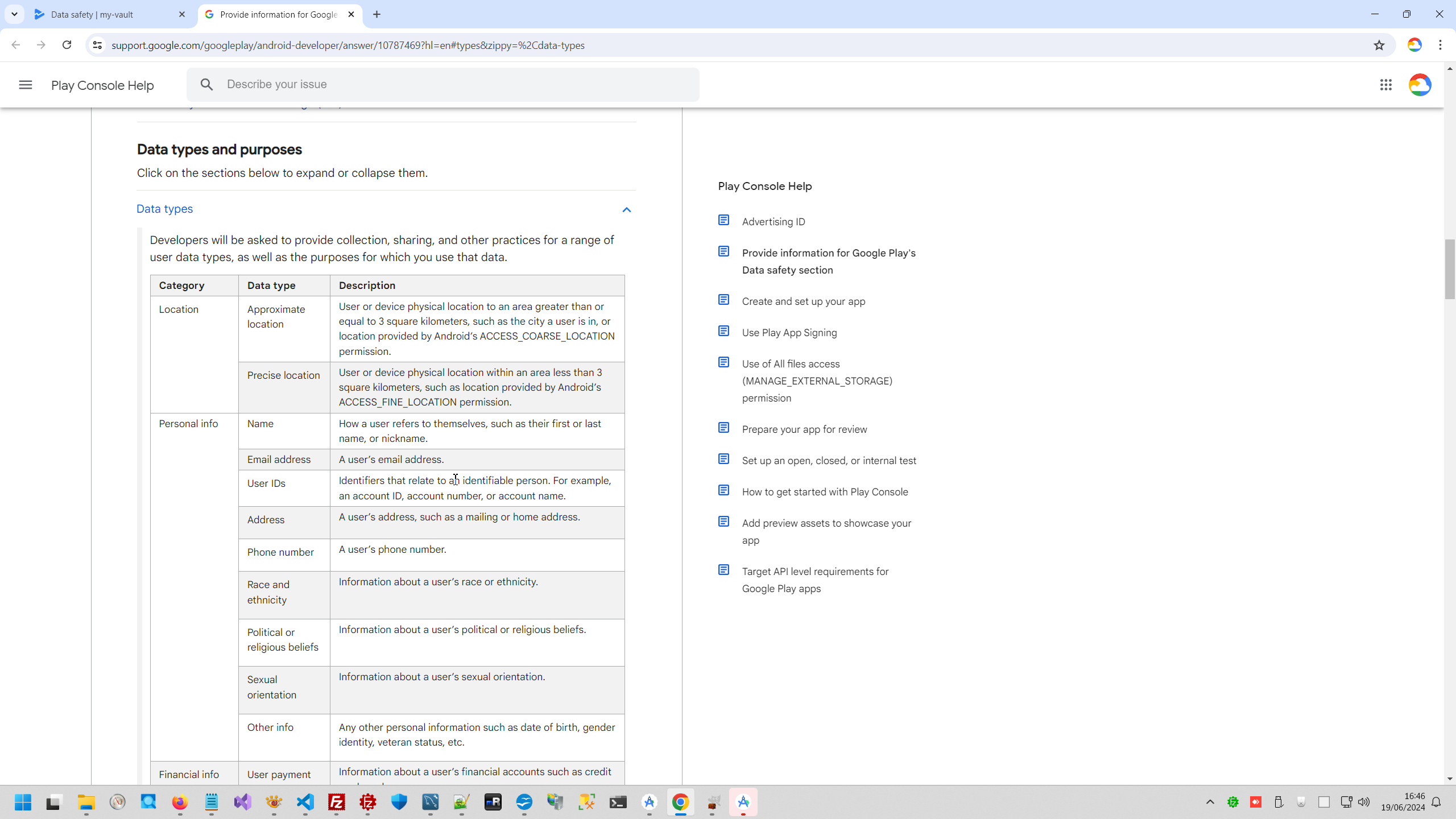Image resolution: width=1456 pixels, height=819 pixels.
Task: Open the hamburger main menu
Action: click(x=25, y=85)
